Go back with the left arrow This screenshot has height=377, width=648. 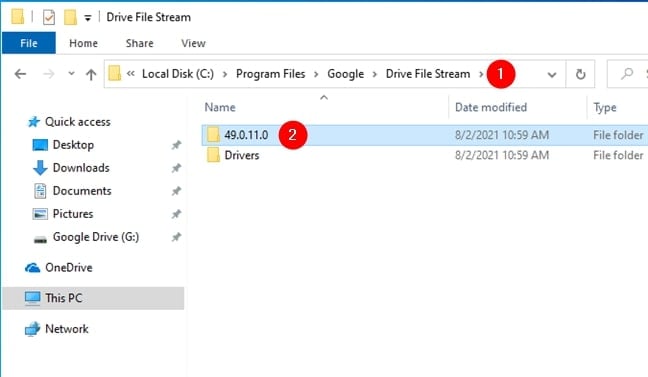coord(20,74)
